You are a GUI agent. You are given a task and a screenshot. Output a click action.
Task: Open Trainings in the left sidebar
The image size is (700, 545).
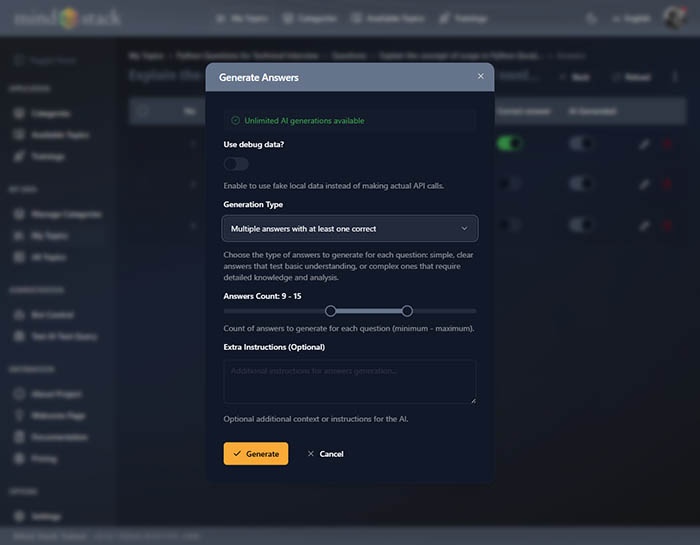tap(40, 156)
